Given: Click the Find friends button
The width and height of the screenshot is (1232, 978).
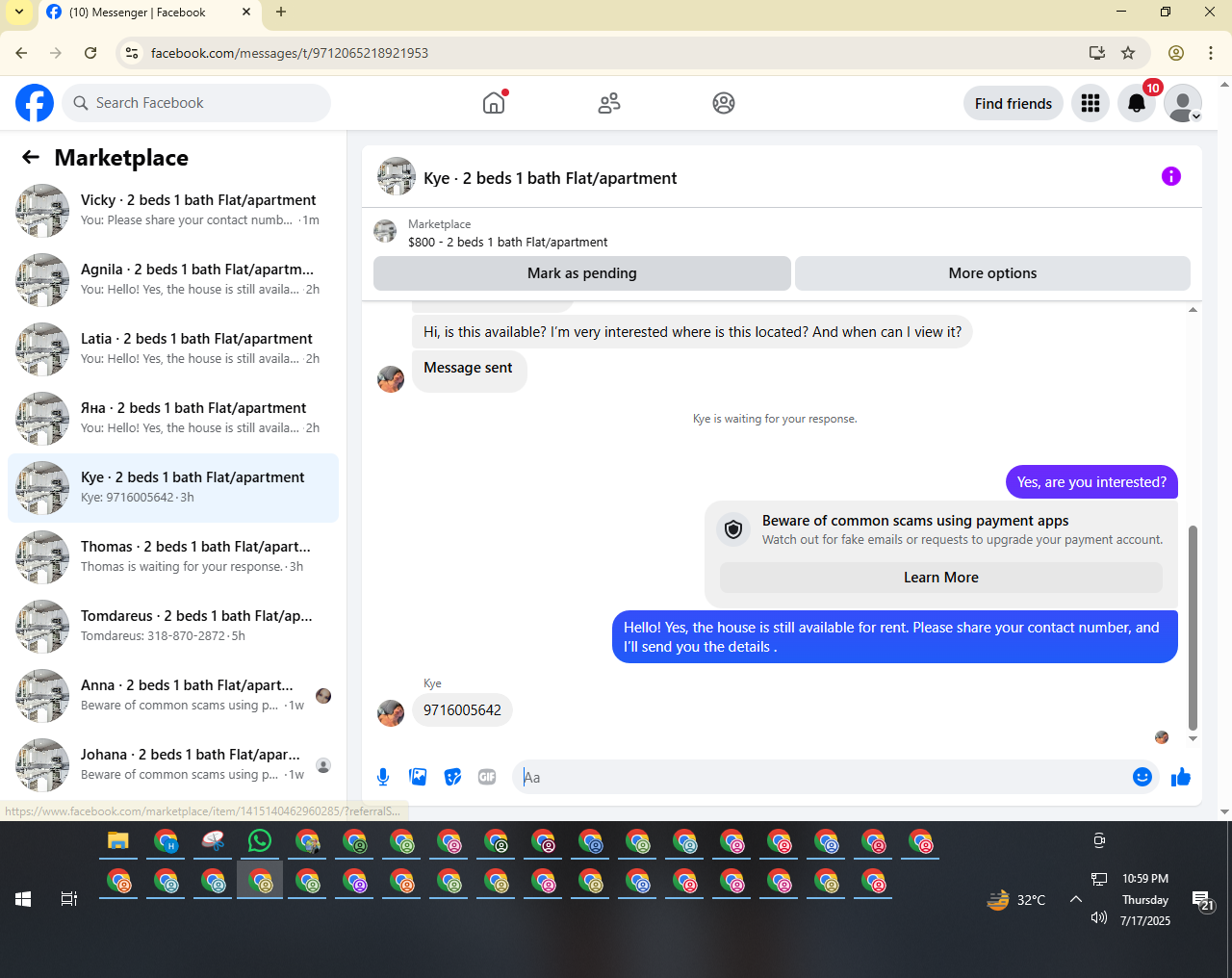Looking at the screenshot, I should coord(1014,103).
